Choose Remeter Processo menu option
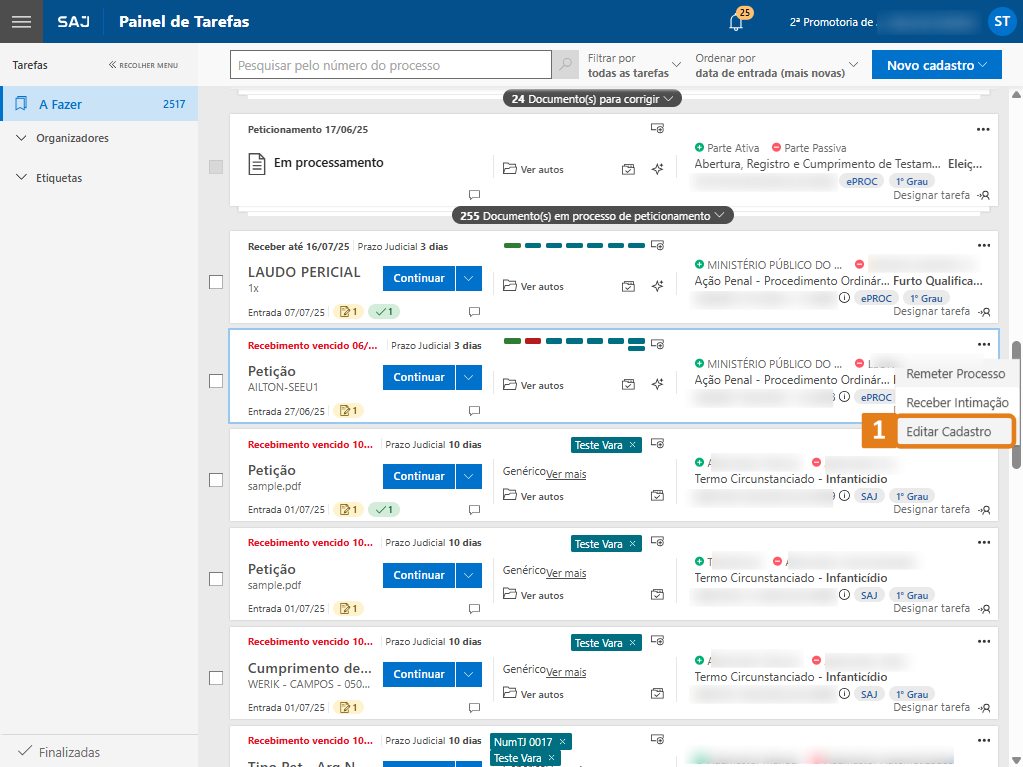The width and height of the screenshot is (1023, 767). 955,373
